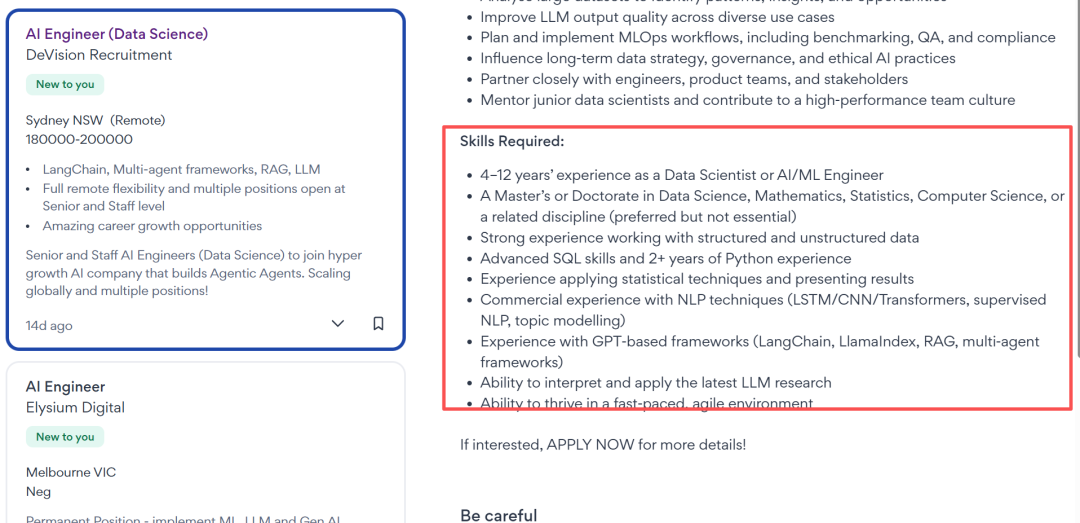This screenshot has height=523, width=1080.
Task: Click the APPLY NOW for more details line
Action: (x=603, y=444)
